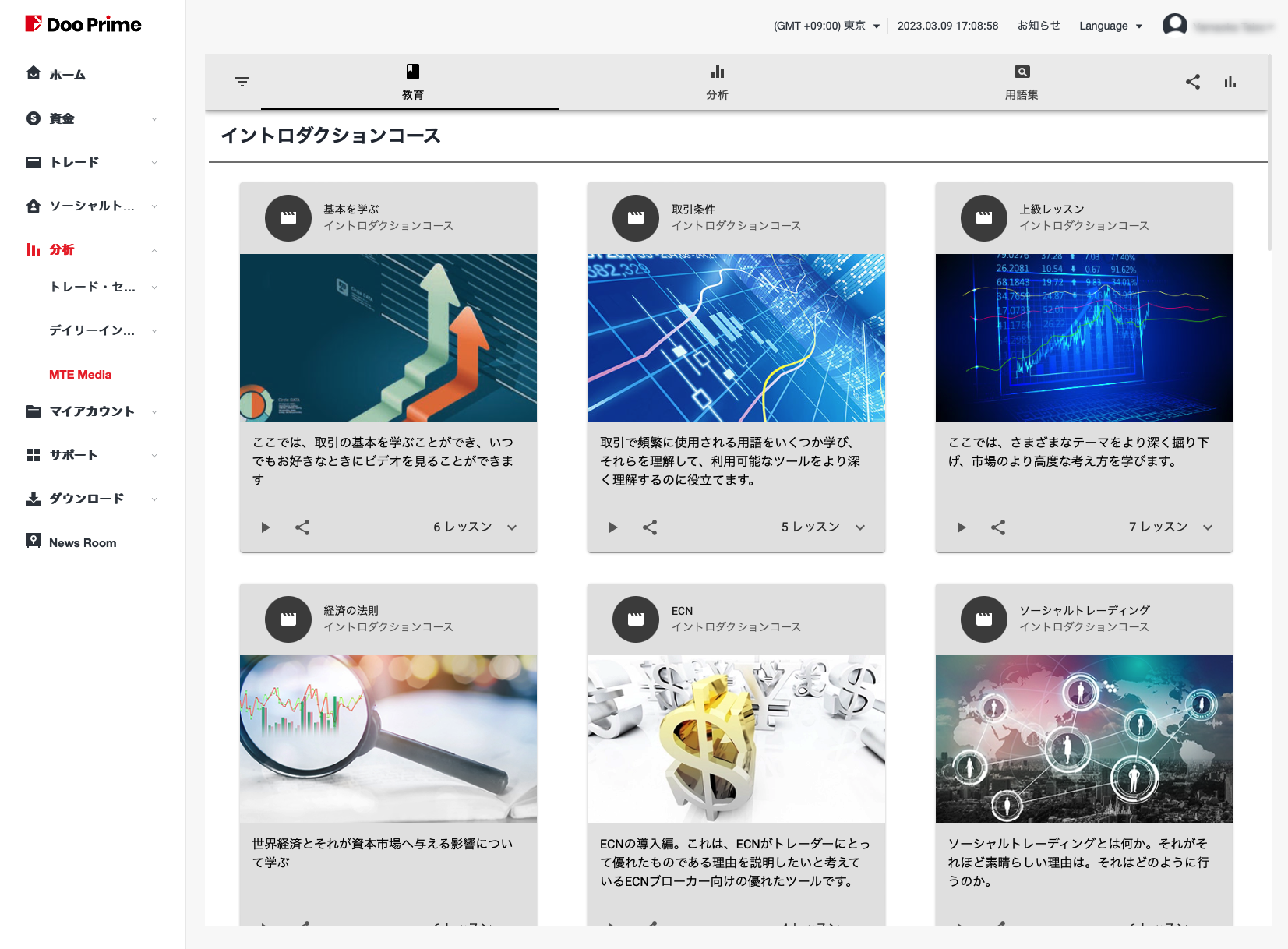Click the video icon on 経済の法則 card

288,619
